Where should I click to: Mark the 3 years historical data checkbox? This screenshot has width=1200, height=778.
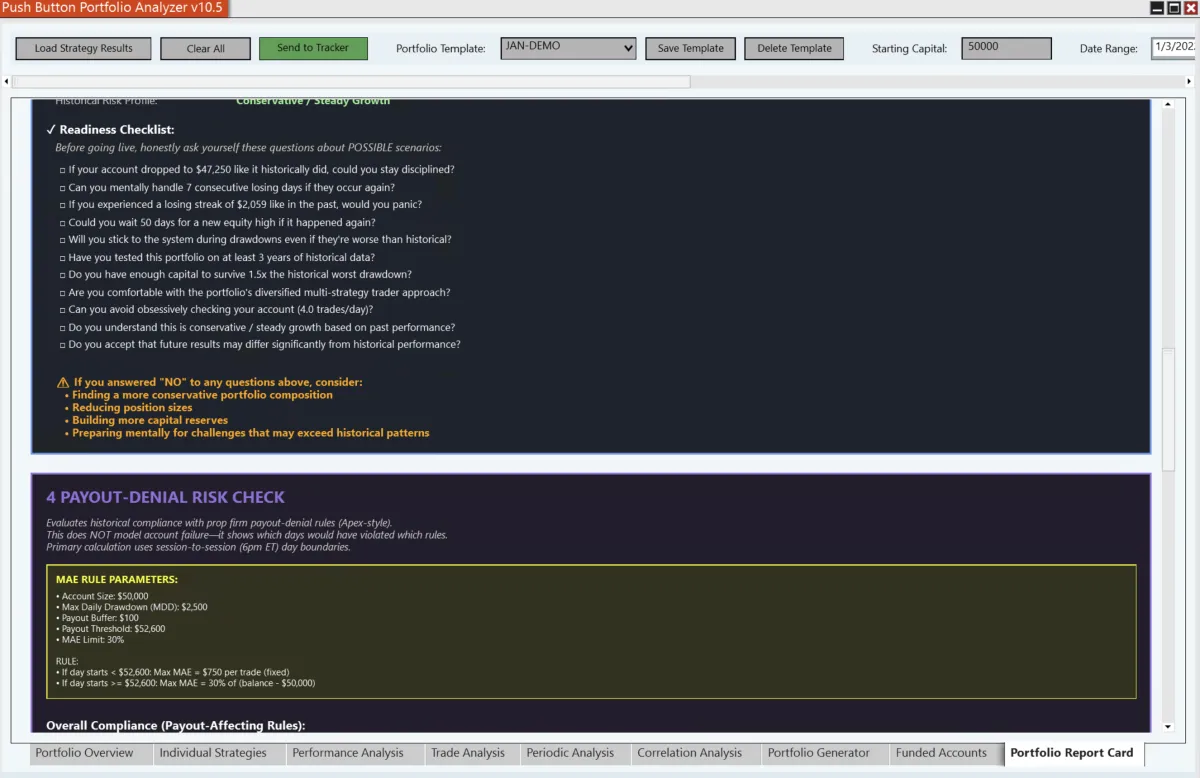tap(62, 258)
